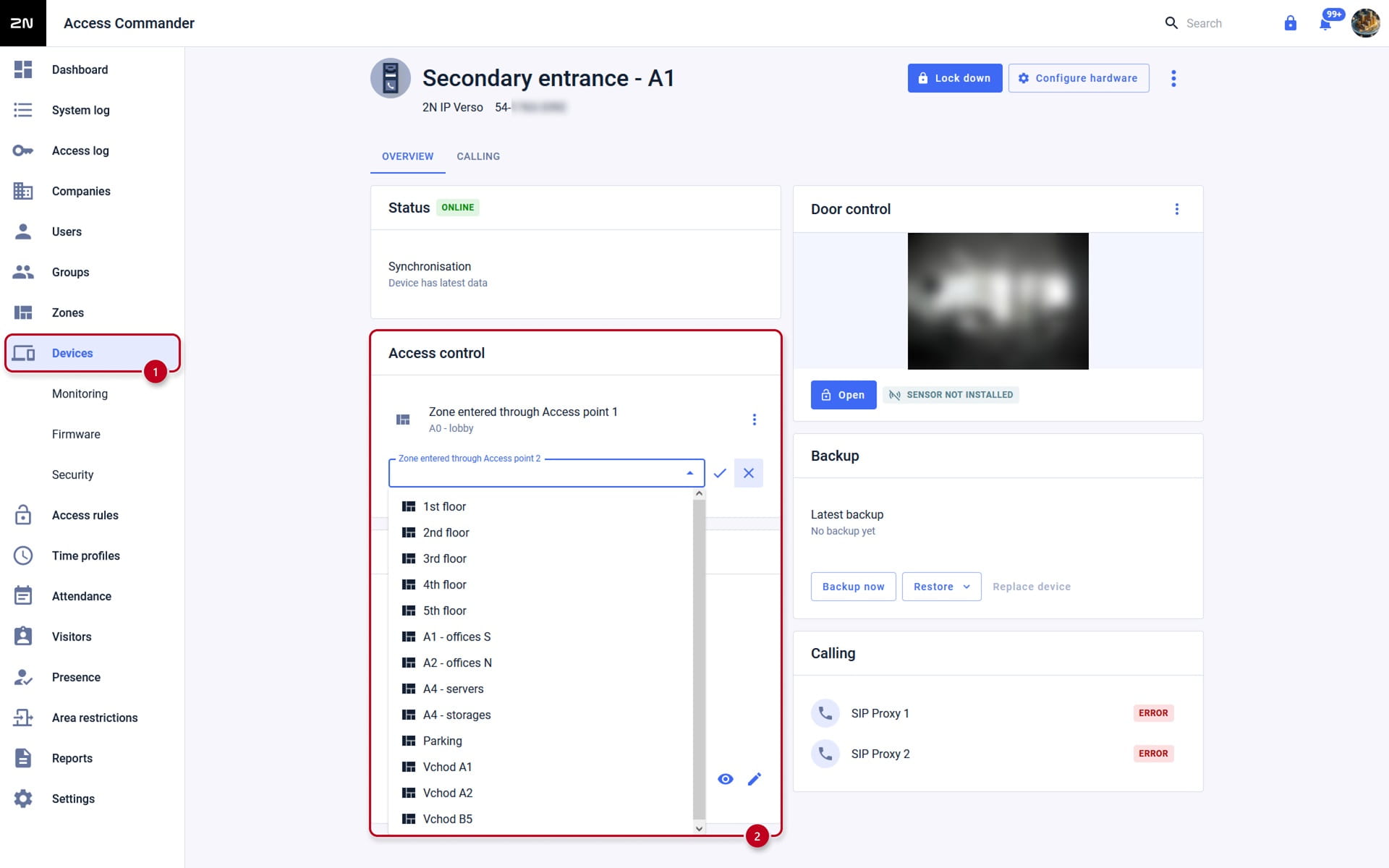Screen dimensions: 1389x868
Task: Switch to the Calling tab
Action: pos(478,156)
